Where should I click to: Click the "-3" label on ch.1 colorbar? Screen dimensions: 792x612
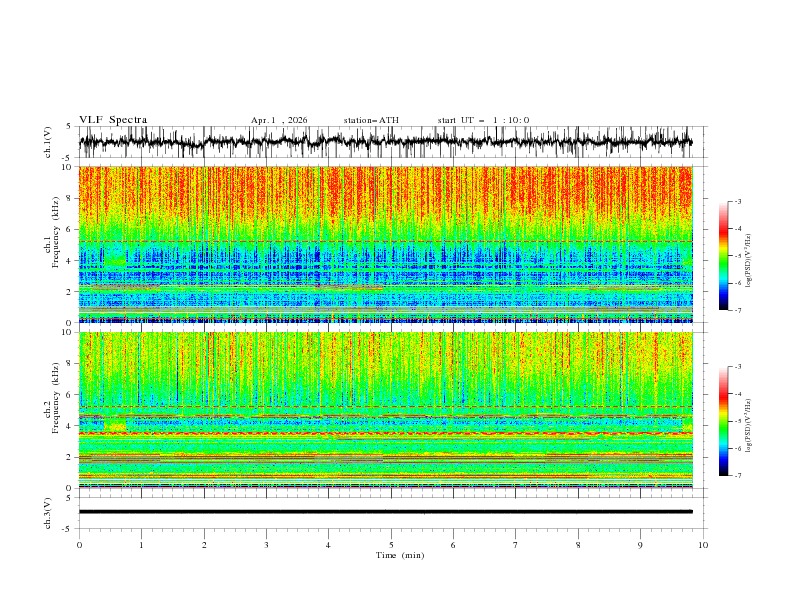[x=738, y=201]
